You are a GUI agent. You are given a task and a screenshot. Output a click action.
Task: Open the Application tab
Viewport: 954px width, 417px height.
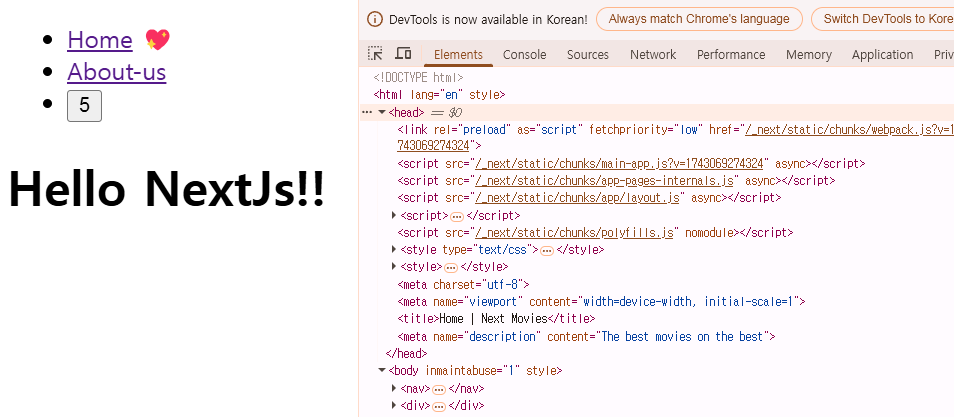coord(882,55)
